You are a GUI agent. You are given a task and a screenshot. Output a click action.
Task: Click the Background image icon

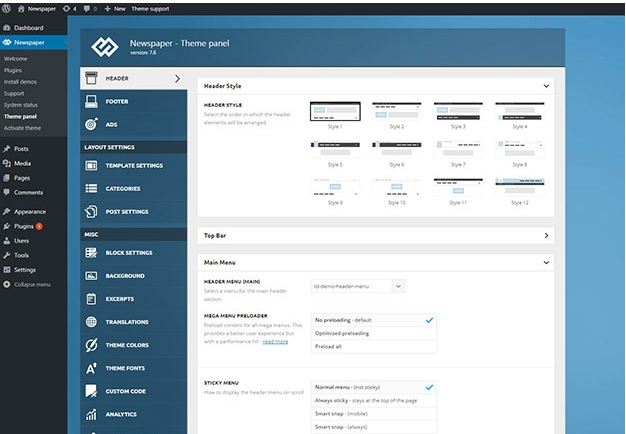[91, 275]
